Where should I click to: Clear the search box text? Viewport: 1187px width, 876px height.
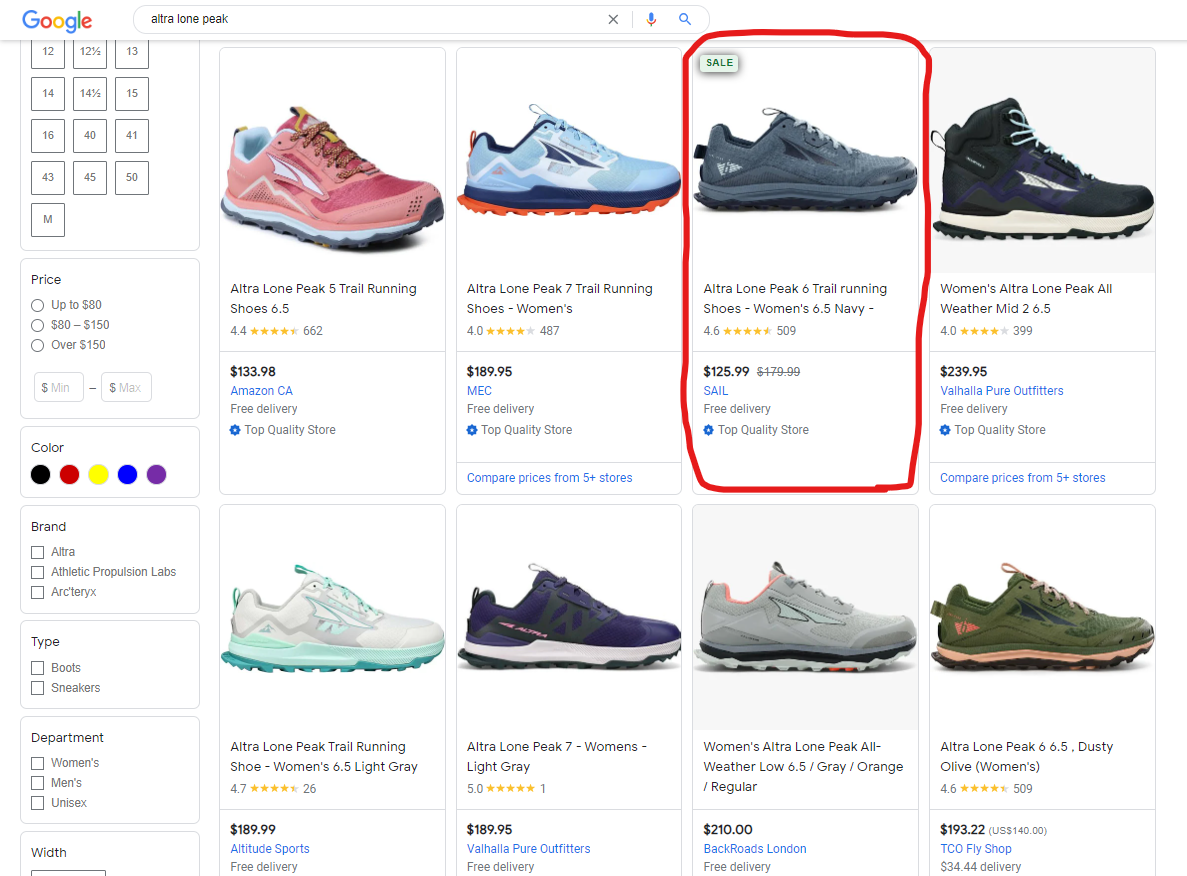coord(613,19)
